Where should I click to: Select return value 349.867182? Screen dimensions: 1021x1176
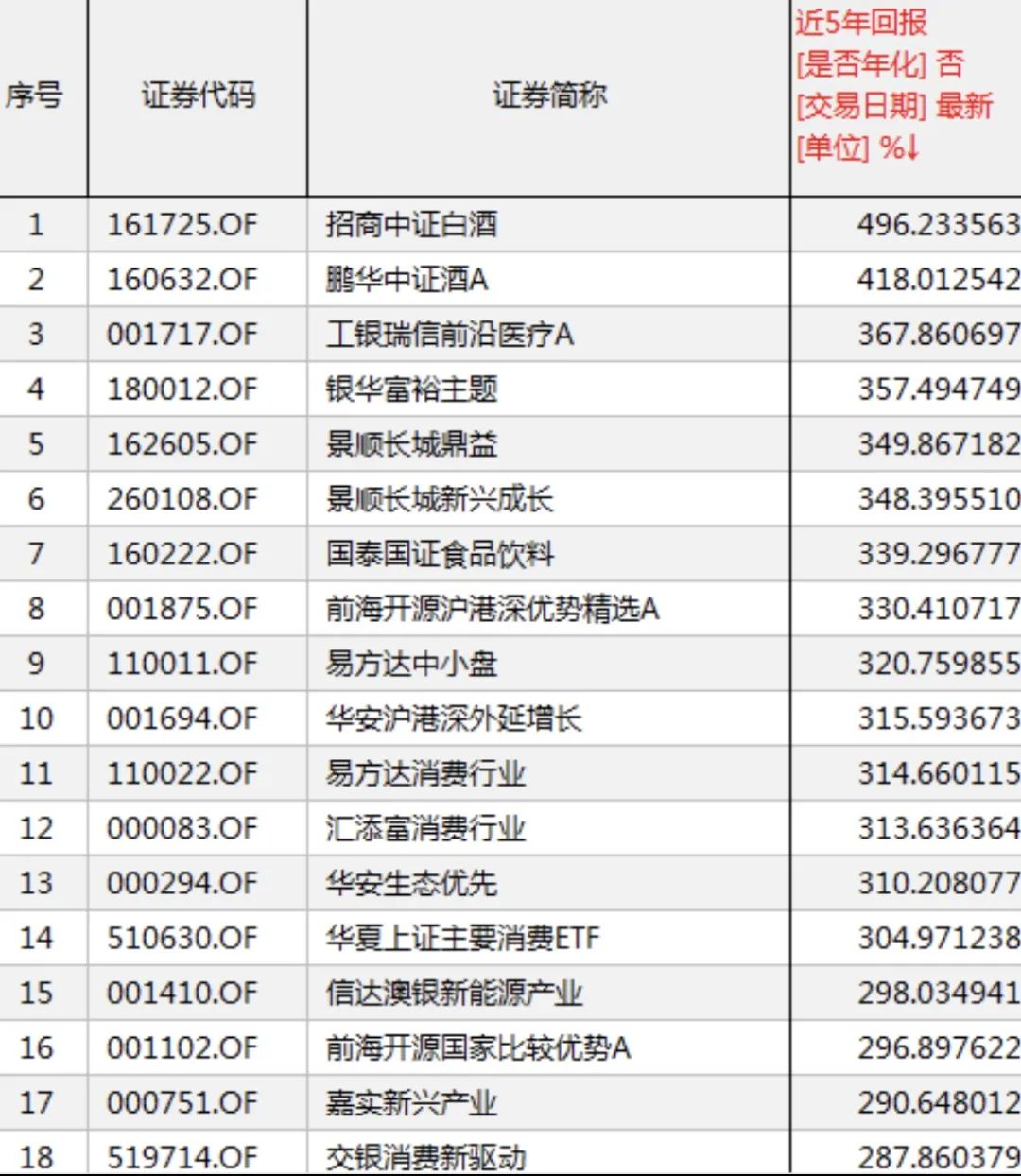pos(939,444)
